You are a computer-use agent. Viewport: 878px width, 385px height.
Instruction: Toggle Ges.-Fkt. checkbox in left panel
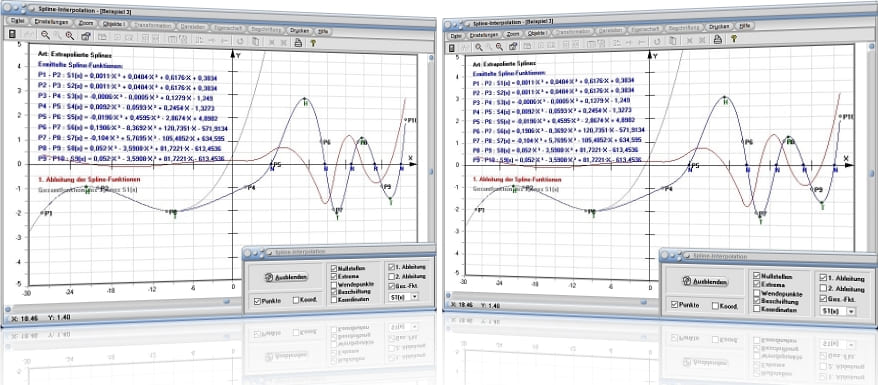[391, 286]
